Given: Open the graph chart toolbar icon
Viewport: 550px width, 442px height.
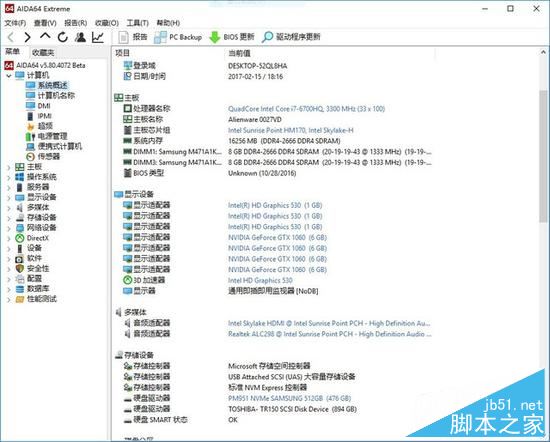Looking at the screenshot, I should coord(98,37).
